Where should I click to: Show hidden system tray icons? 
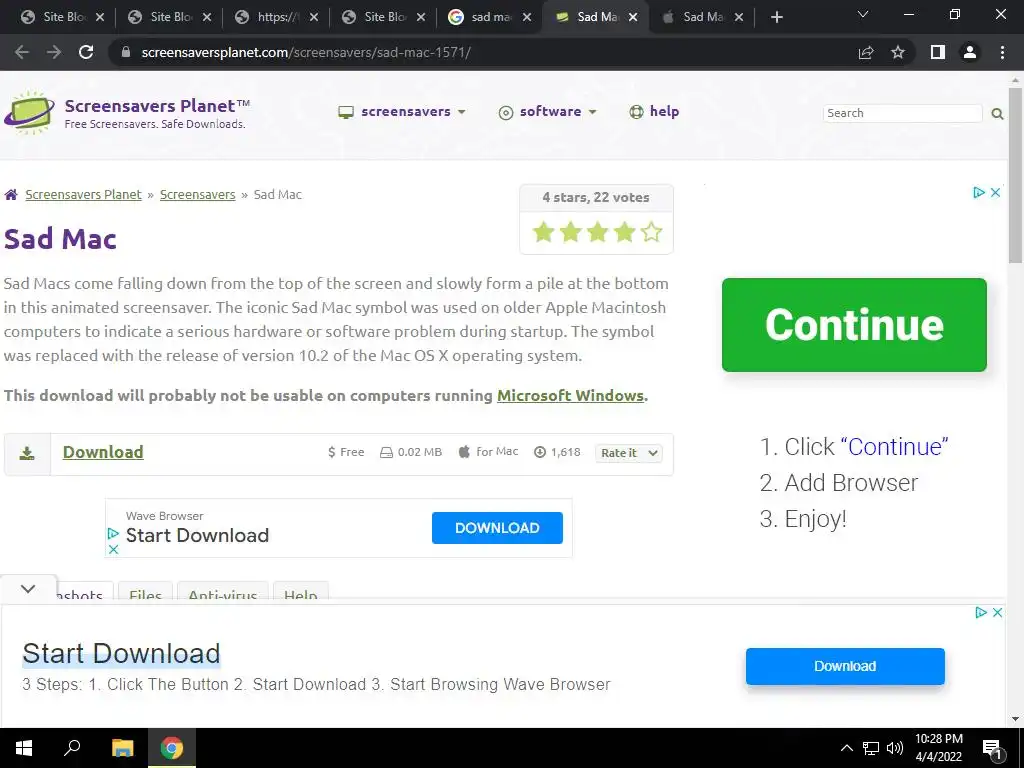point(846,748)
